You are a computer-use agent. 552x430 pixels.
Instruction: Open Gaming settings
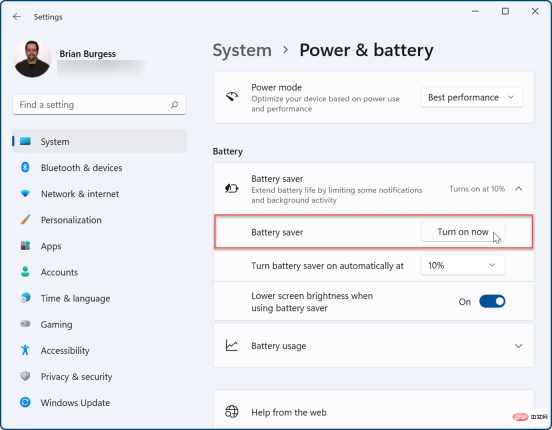99,324
